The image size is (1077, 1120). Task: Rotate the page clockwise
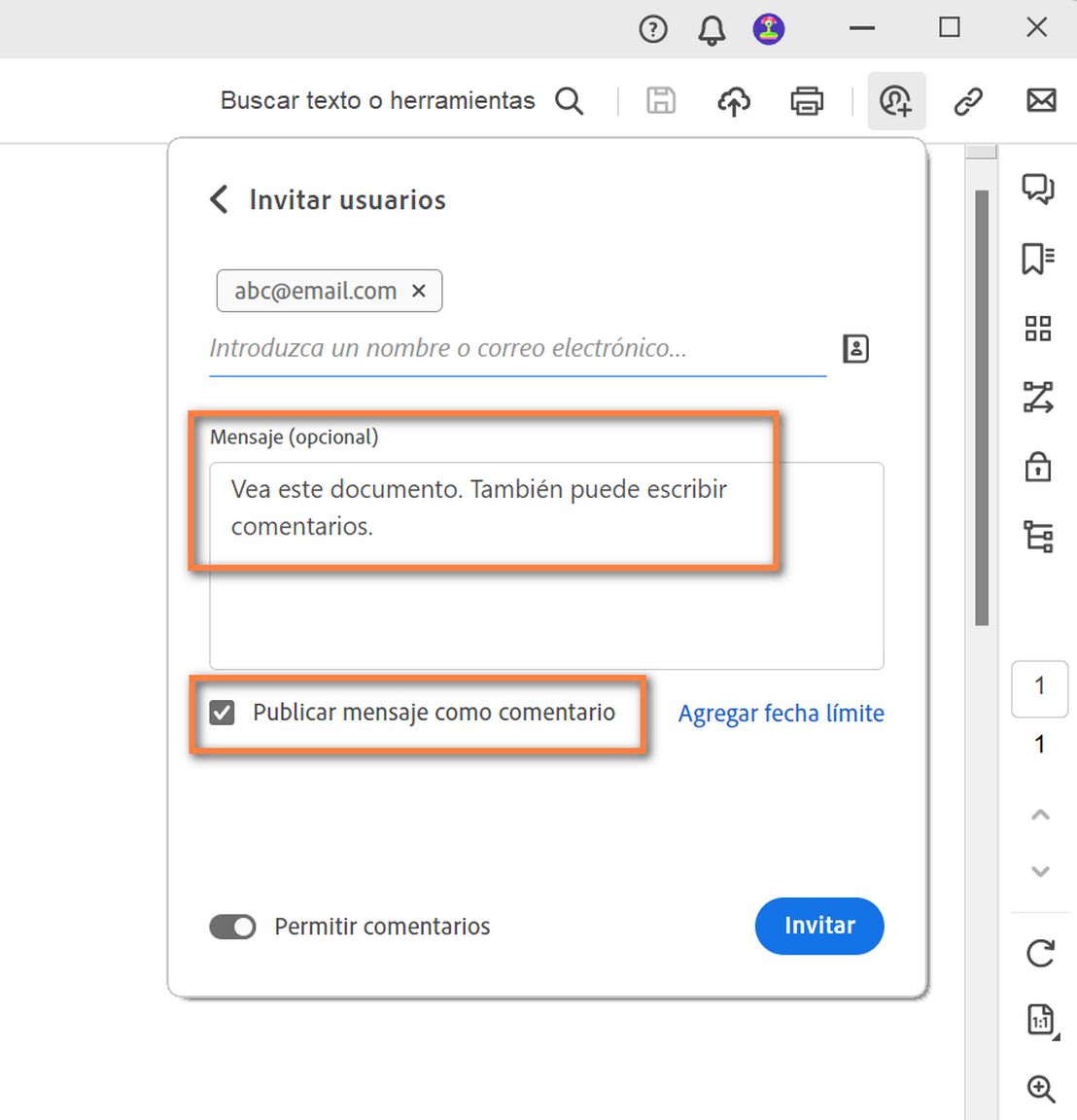pyautogui.click(x=1038, y=954)
